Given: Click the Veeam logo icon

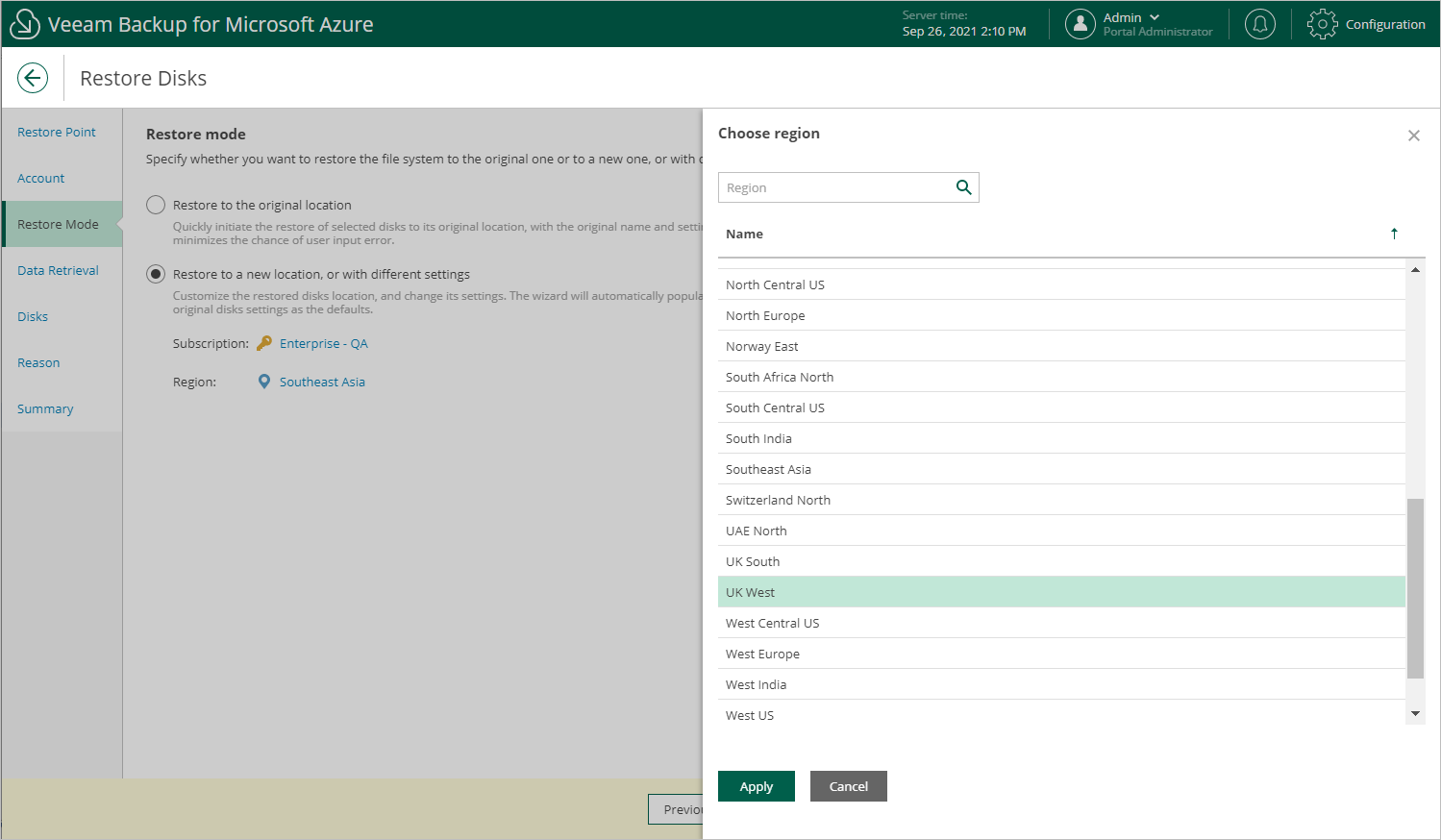Looking at the screenshot, I should pyautogui.click(x=24, y=24).
